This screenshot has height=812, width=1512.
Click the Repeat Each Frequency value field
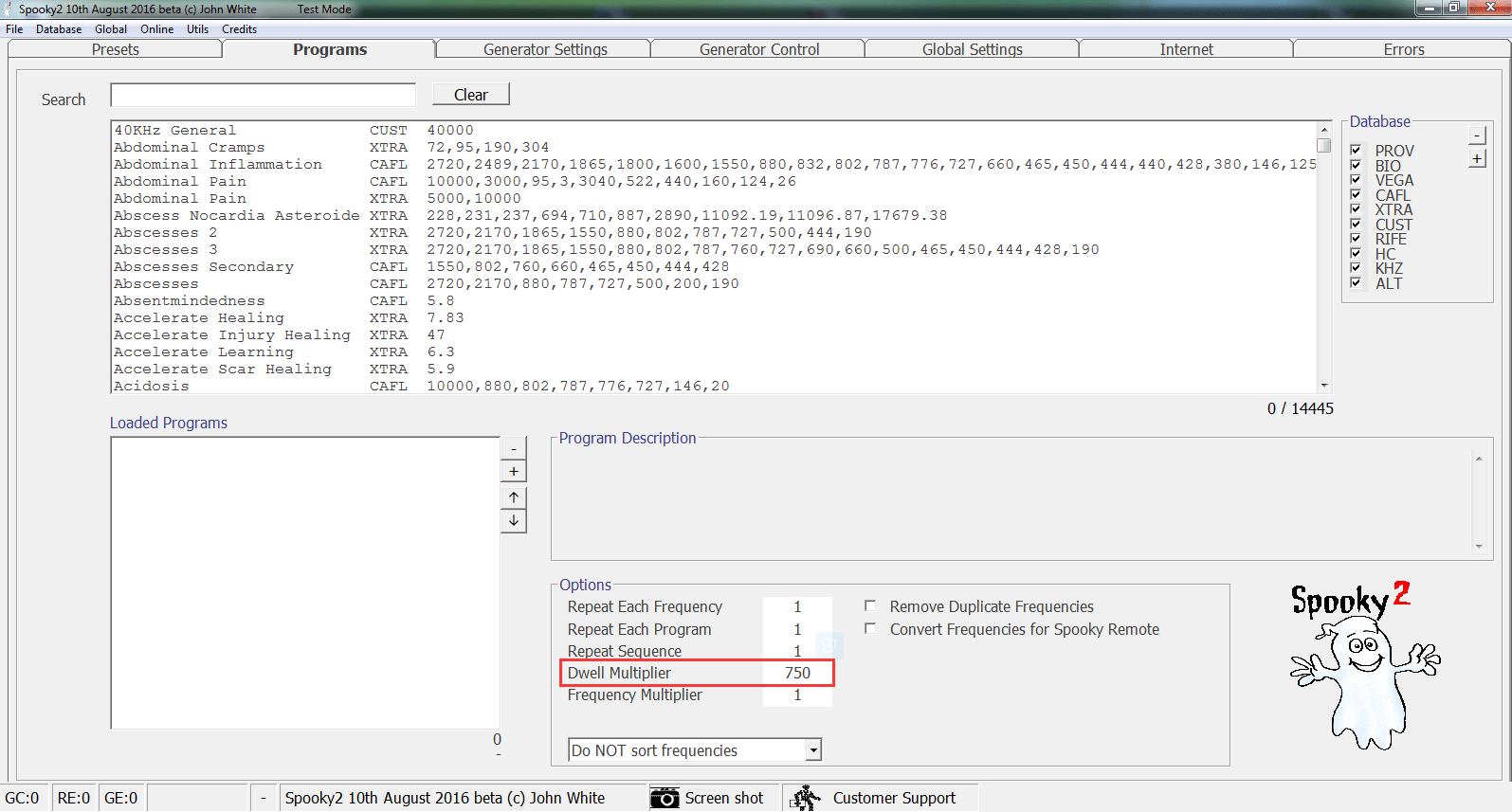point(797,606)
